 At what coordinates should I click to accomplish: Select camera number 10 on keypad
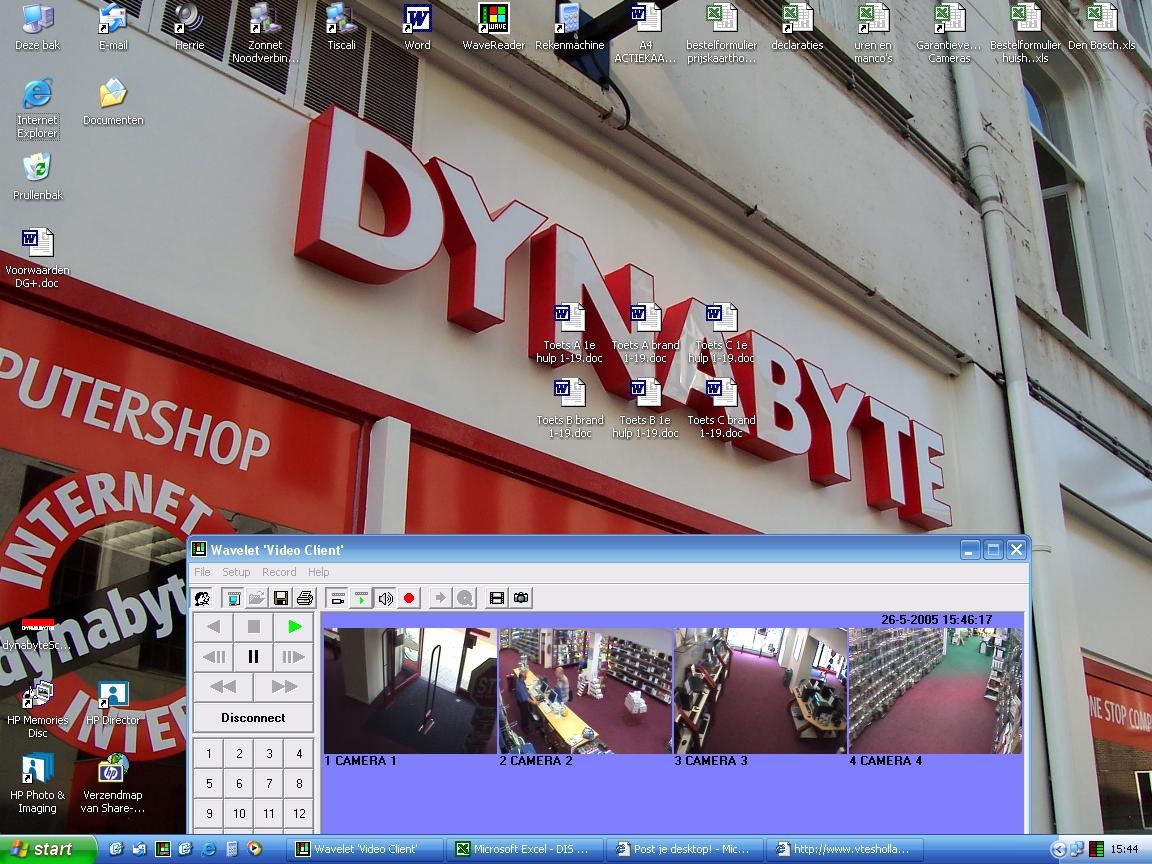click(x=240, y=813)
